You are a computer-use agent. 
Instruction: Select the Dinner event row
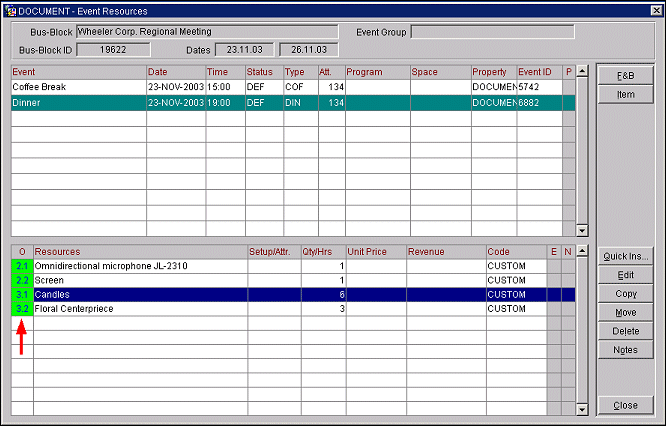pos(78,103)
